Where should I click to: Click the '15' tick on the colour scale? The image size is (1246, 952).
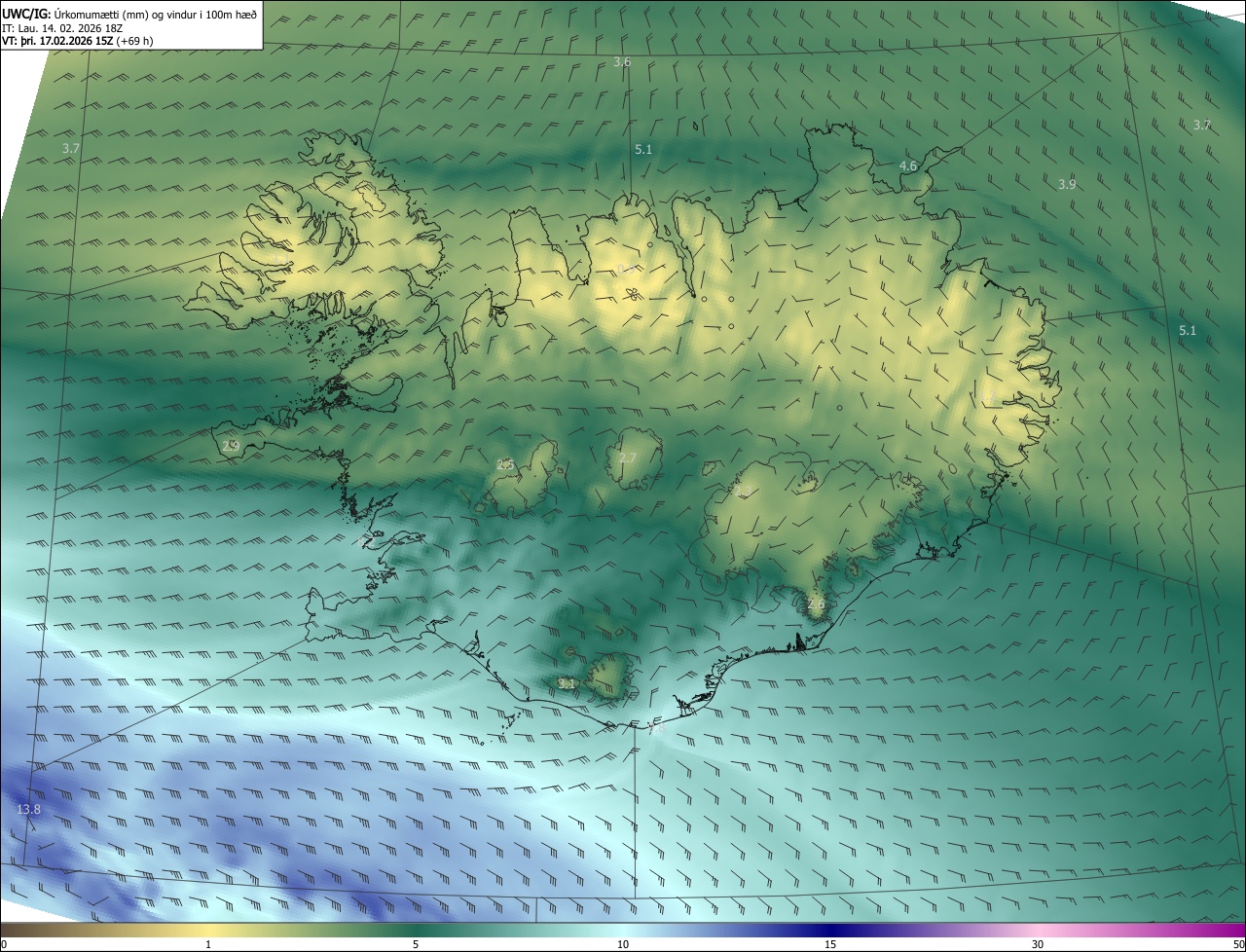click(x=830, y=944)
